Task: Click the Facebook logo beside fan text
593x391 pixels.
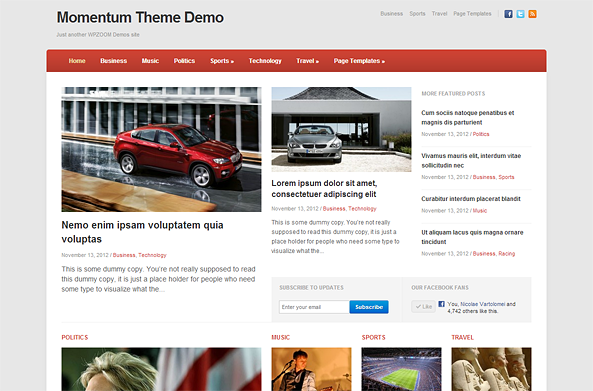Action: (441, 304)
